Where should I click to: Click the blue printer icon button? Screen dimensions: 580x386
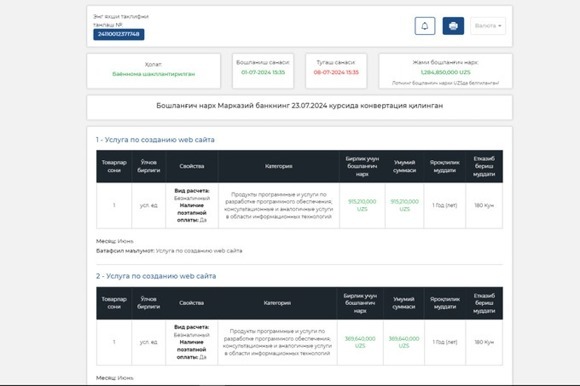coord(453,26)
